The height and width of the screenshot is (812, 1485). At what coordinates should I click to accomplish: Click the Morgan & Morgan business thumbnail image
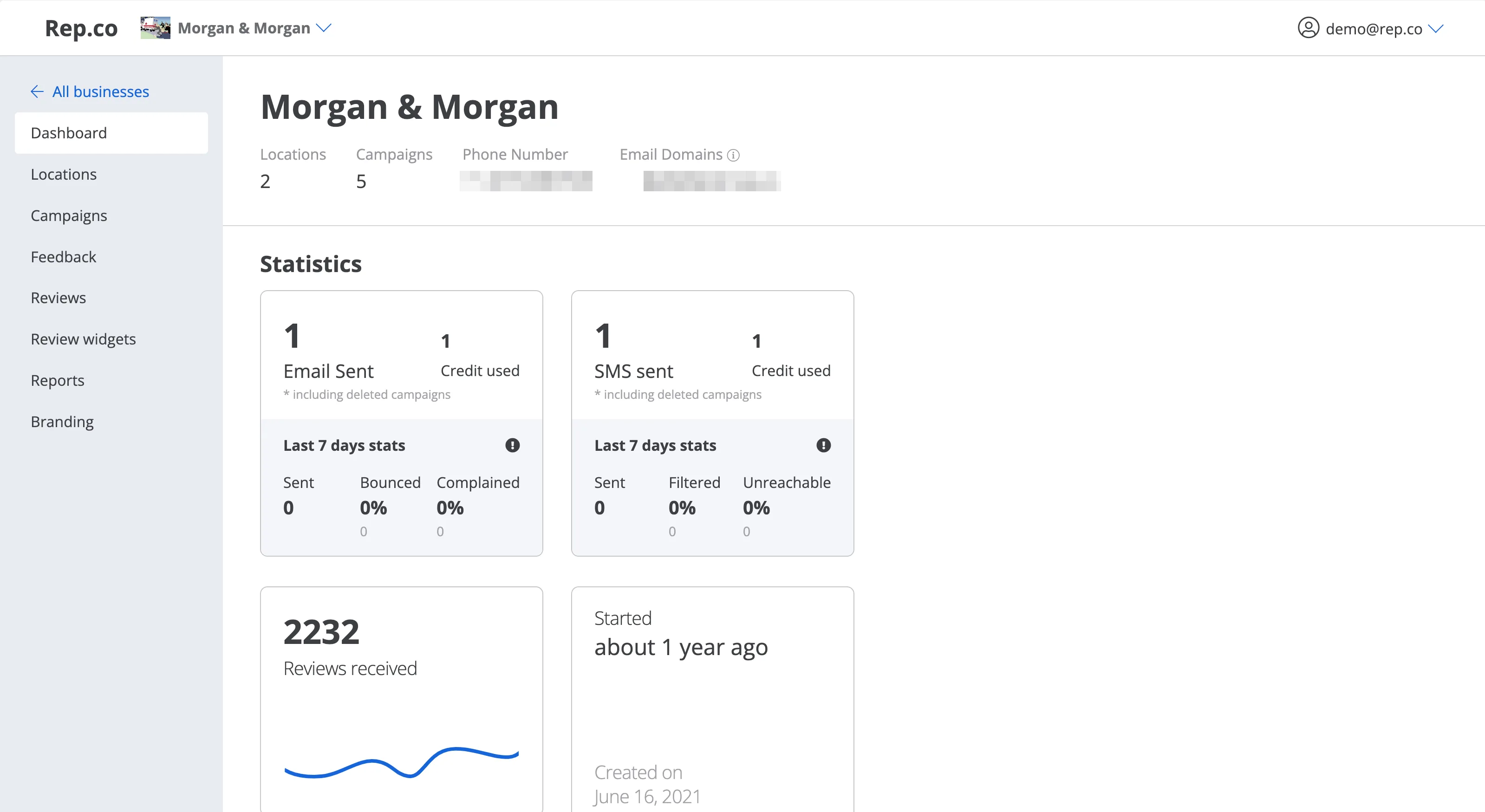point(155,28)
